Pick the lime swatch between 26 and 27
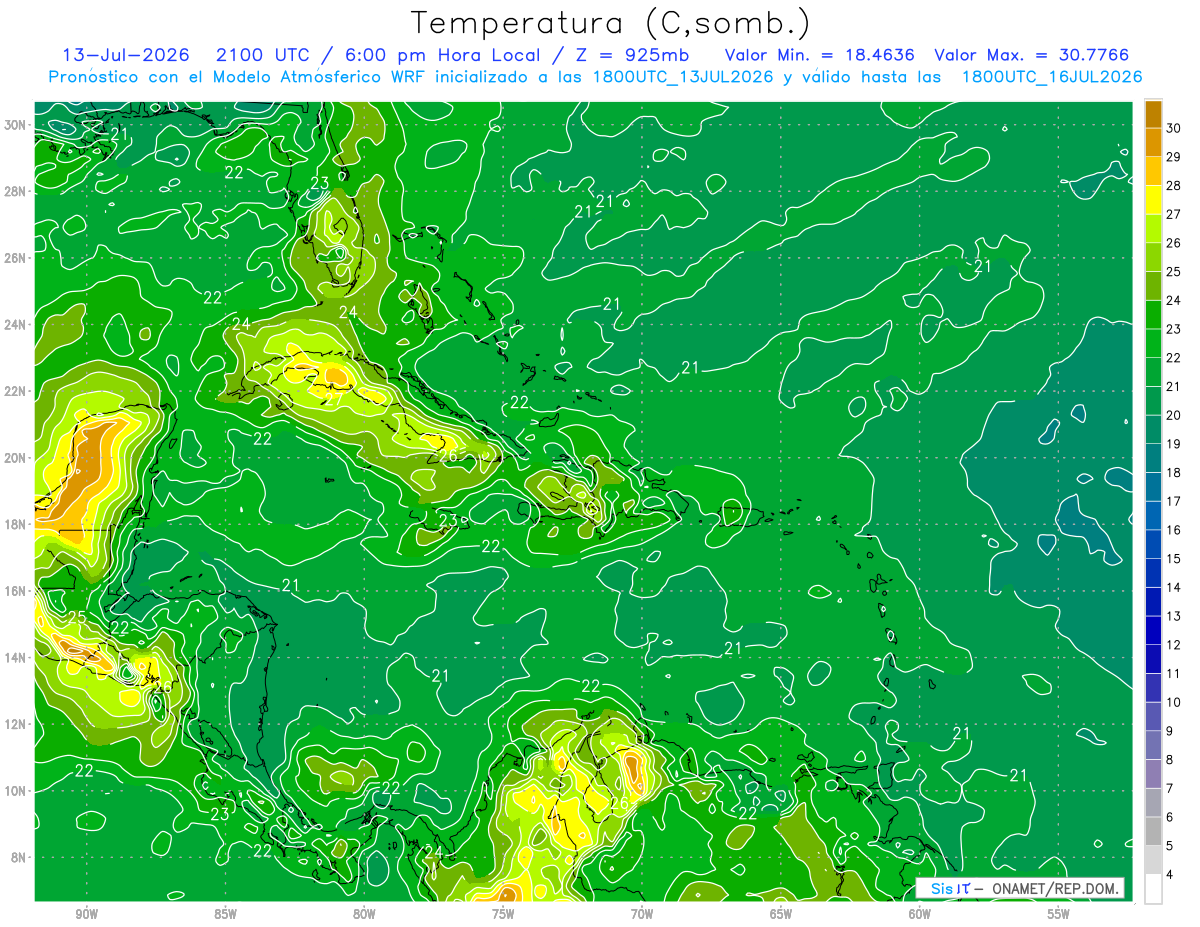 click(x=1153, y=228)
